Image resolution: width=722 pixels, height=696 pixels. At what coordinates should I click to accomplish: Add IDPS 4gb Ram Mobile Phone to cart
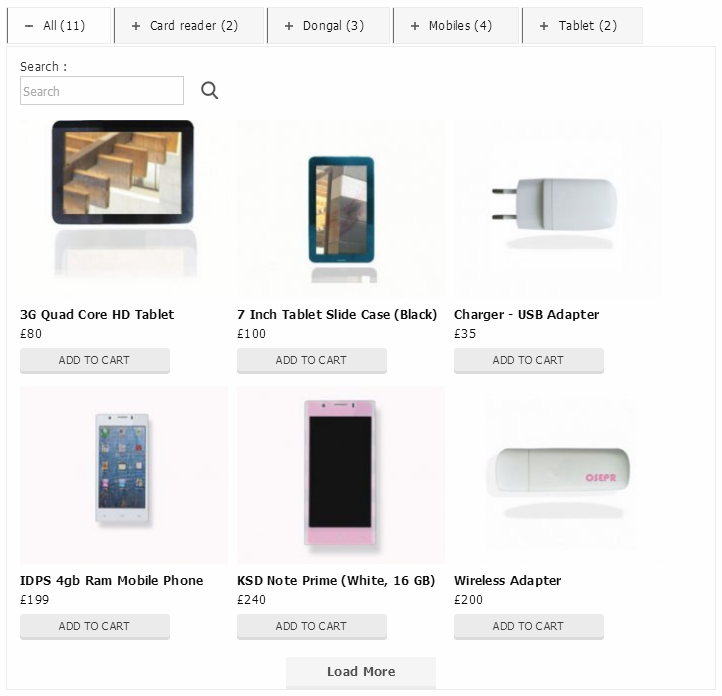click(x=95, y=626)
